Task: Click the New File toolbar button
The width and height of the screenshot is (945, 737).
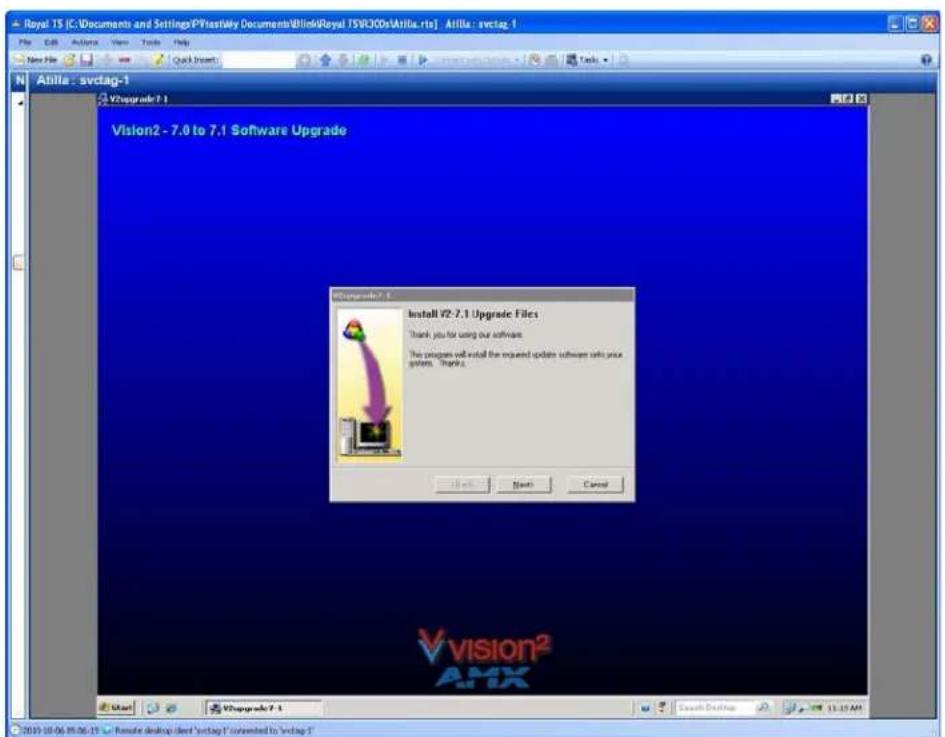Action: pyautogui.click(x=36, y=60)
